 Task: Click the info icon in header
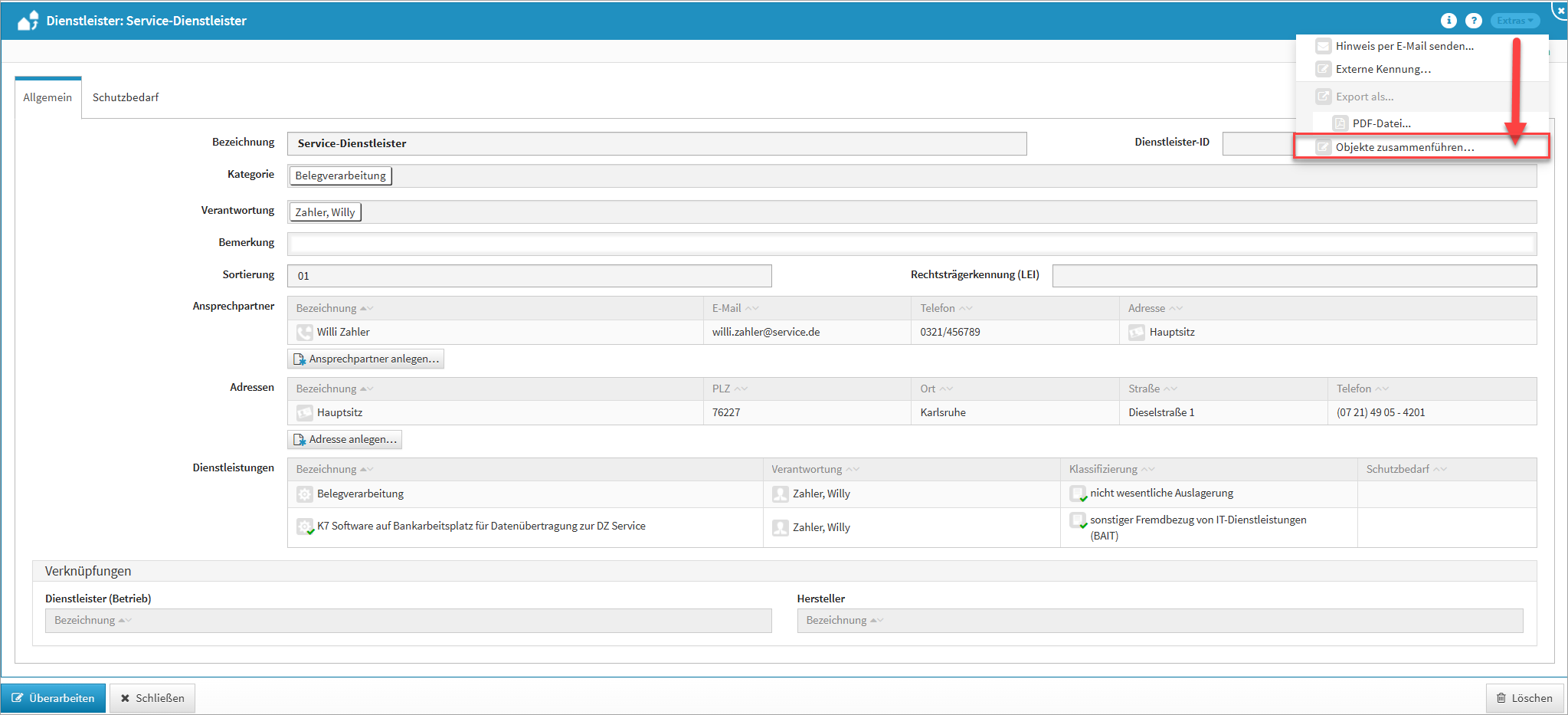coord(1448,21)
